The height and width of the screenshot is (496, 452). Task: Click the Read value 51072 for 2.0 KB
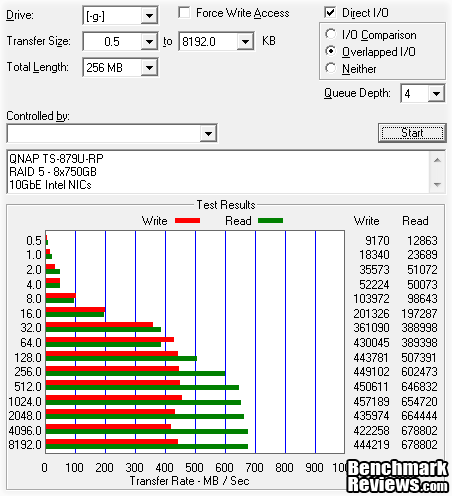tap(422, 270)
